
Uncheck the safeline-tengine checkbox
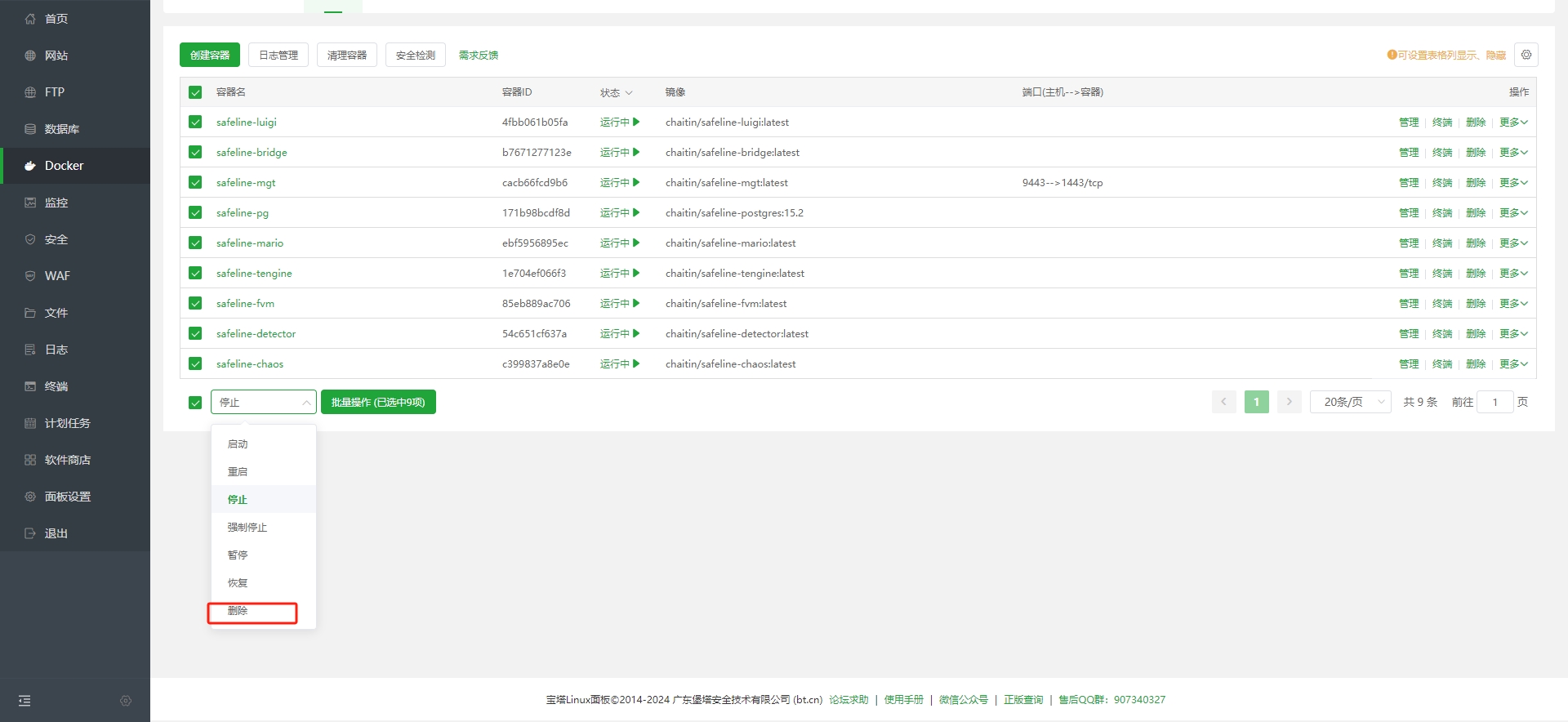coord(195,273)
